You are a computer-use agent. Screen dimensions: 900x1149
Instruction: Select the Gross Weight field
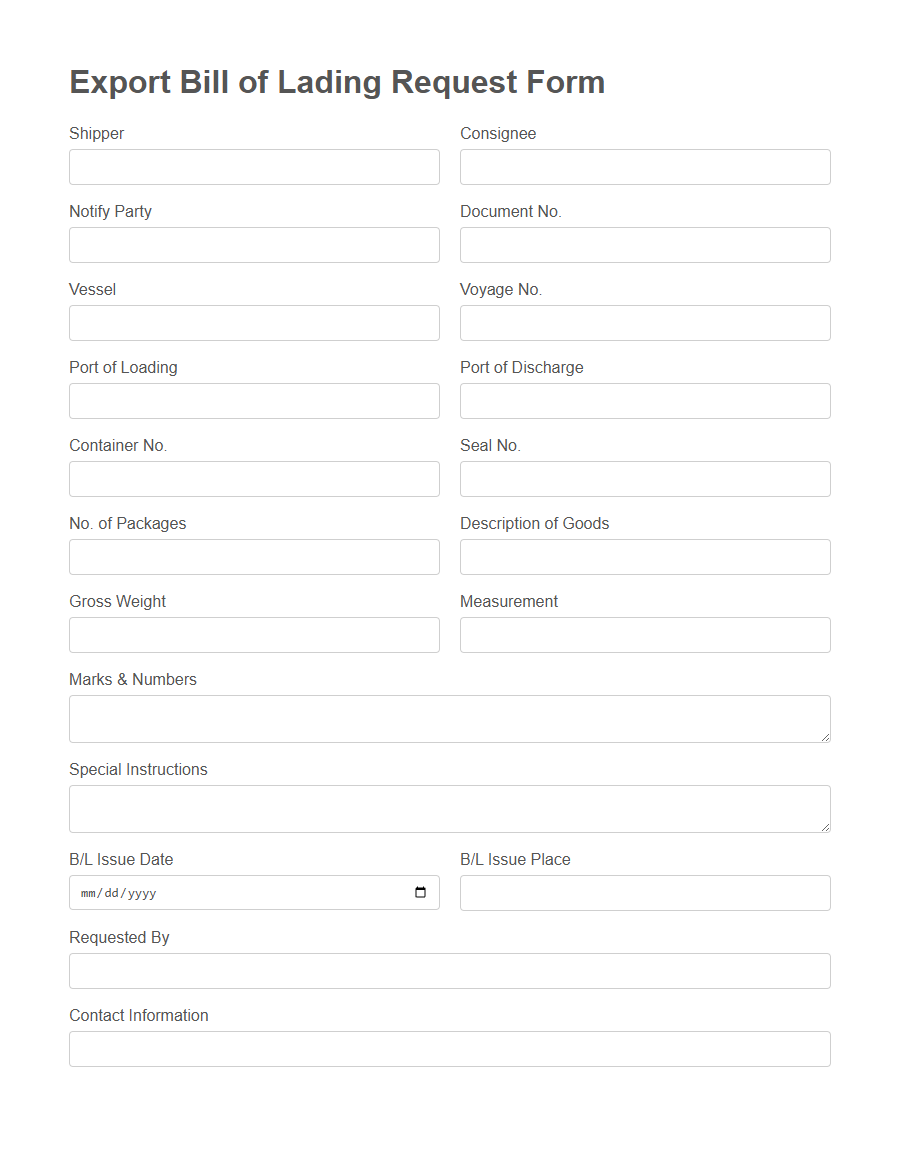(254, 635)
